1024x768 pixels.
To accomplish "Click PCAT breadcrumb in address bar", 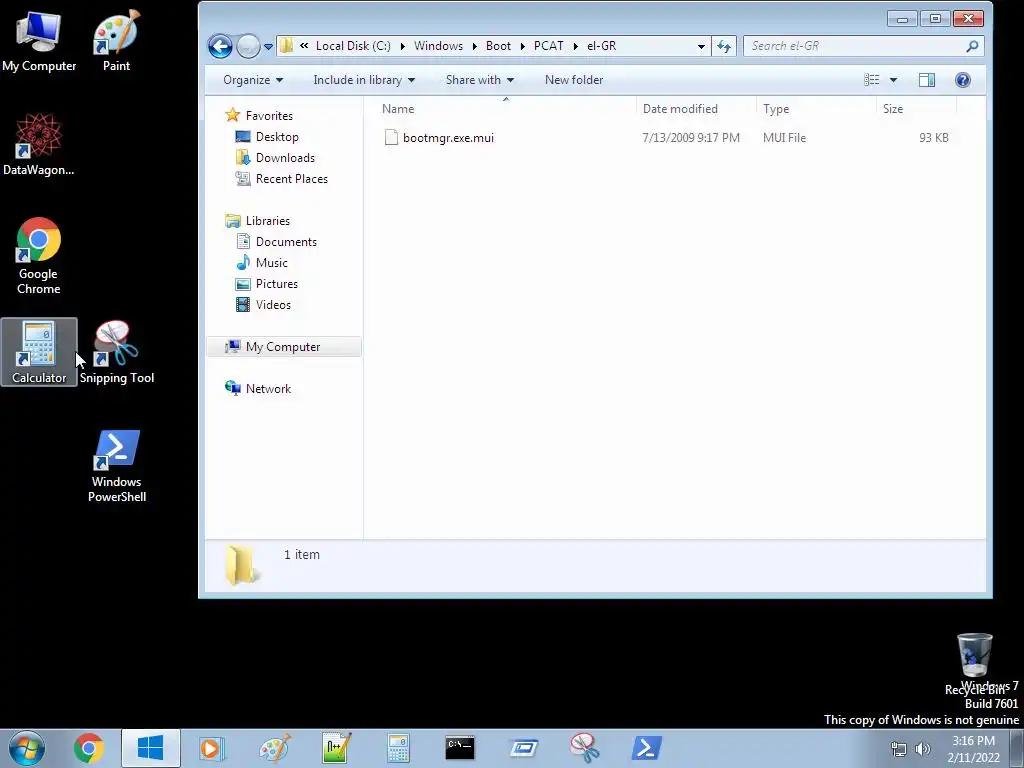I will (549, 46).
